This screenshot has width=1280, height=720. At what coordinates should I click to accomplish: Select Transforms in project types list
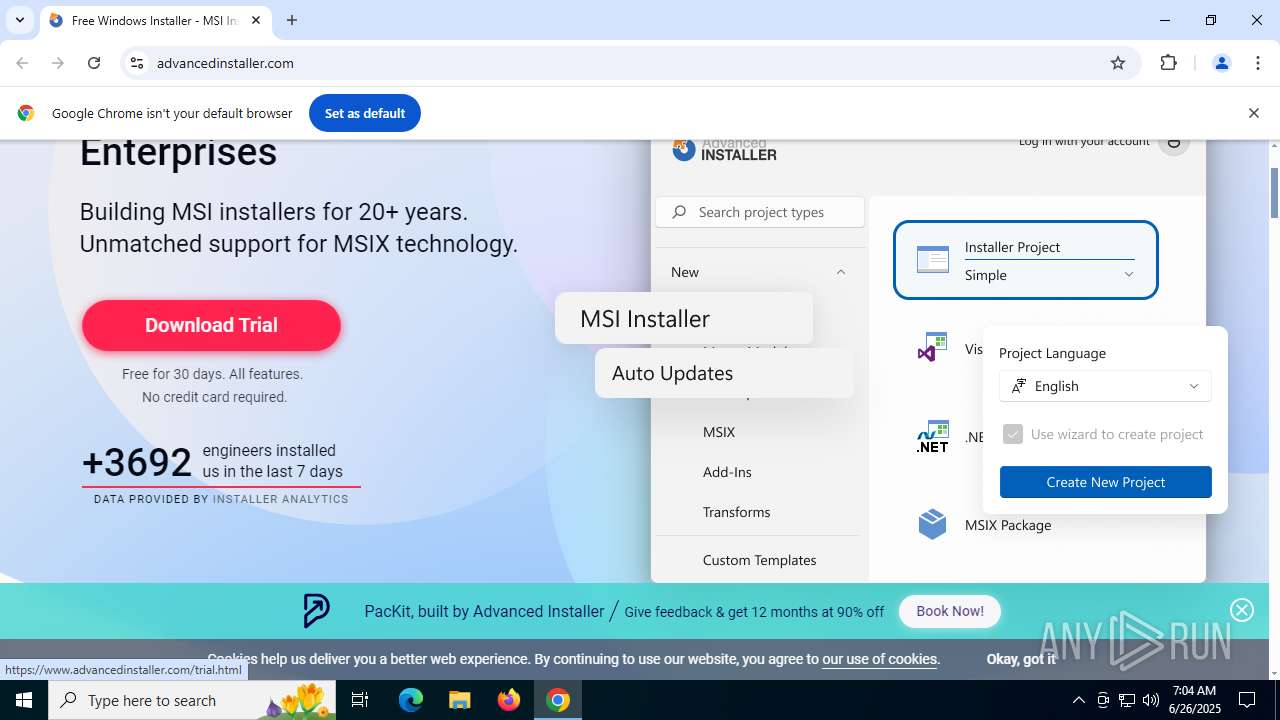[x=737, y=512]
